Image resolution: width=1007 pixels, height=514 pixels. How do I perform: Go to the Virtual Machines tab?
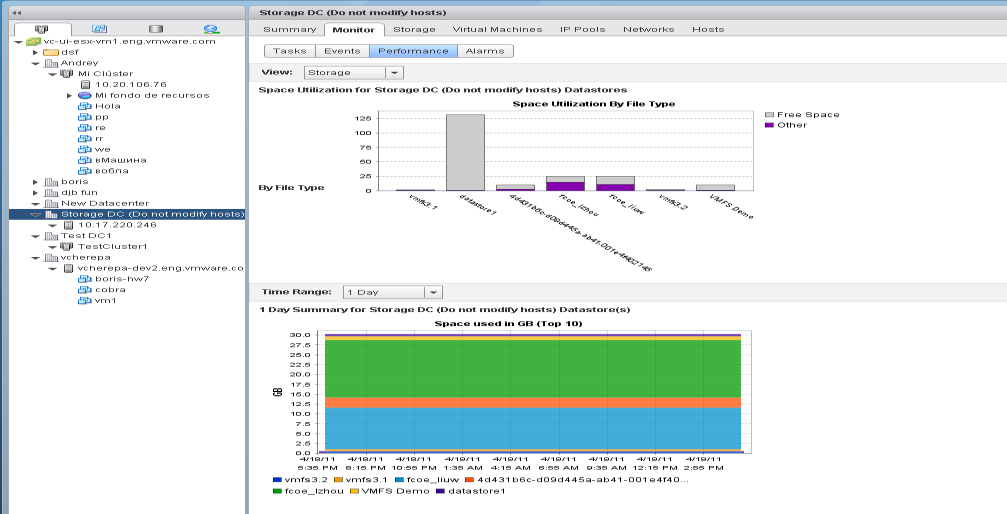[498, 29]
